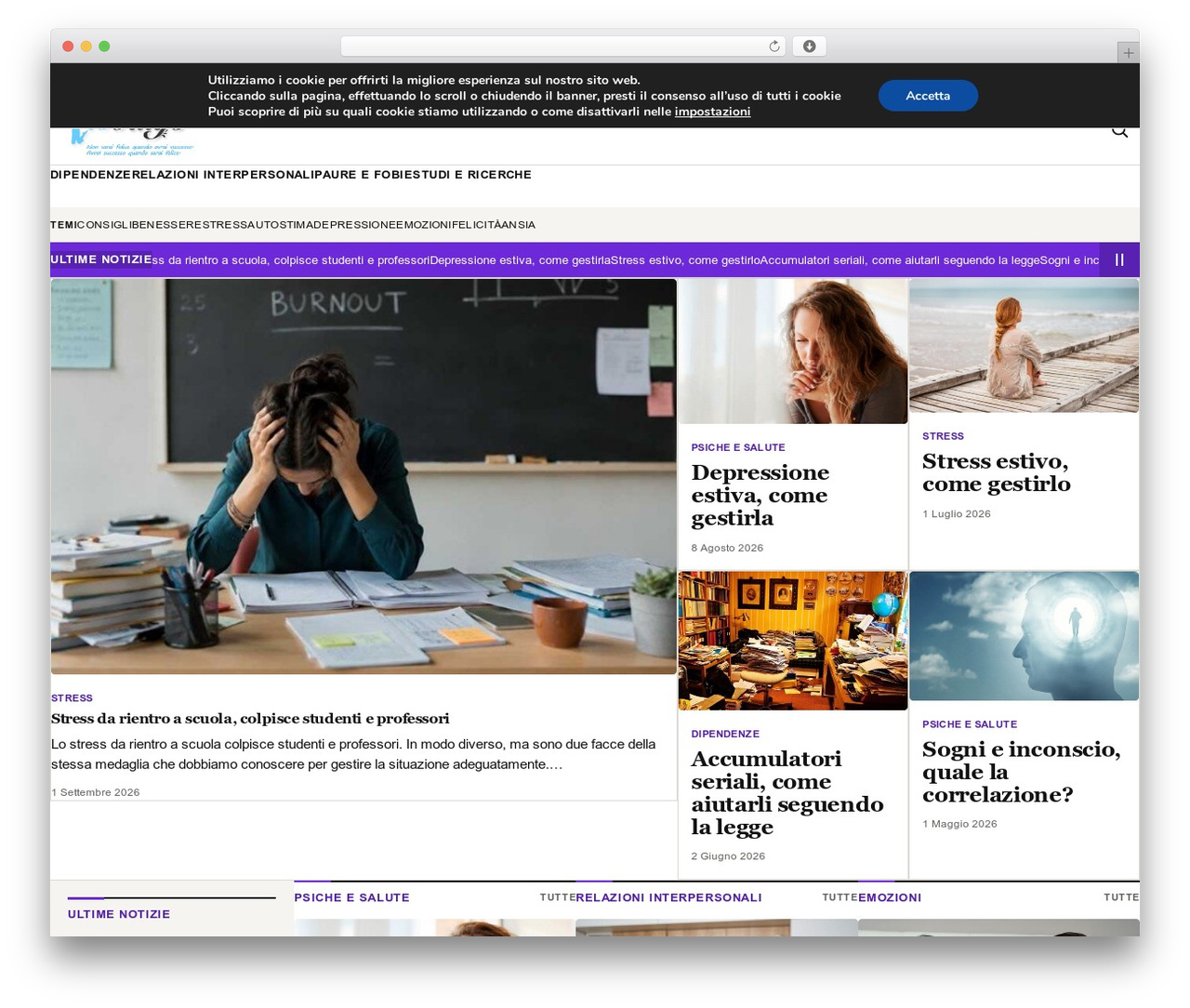
Task: Open the Stress estivo, come gestirlo headline
Action: [996, 473]
